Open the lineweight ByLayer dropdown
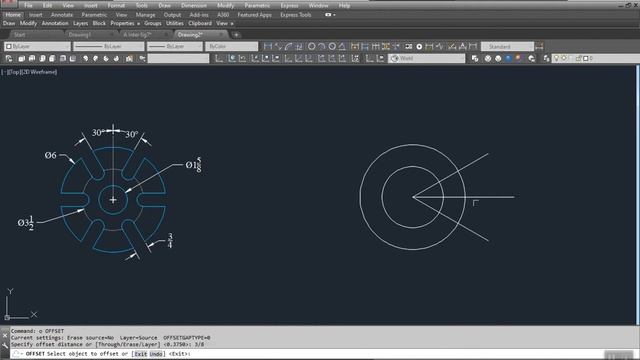 click(x=175, y=47)
